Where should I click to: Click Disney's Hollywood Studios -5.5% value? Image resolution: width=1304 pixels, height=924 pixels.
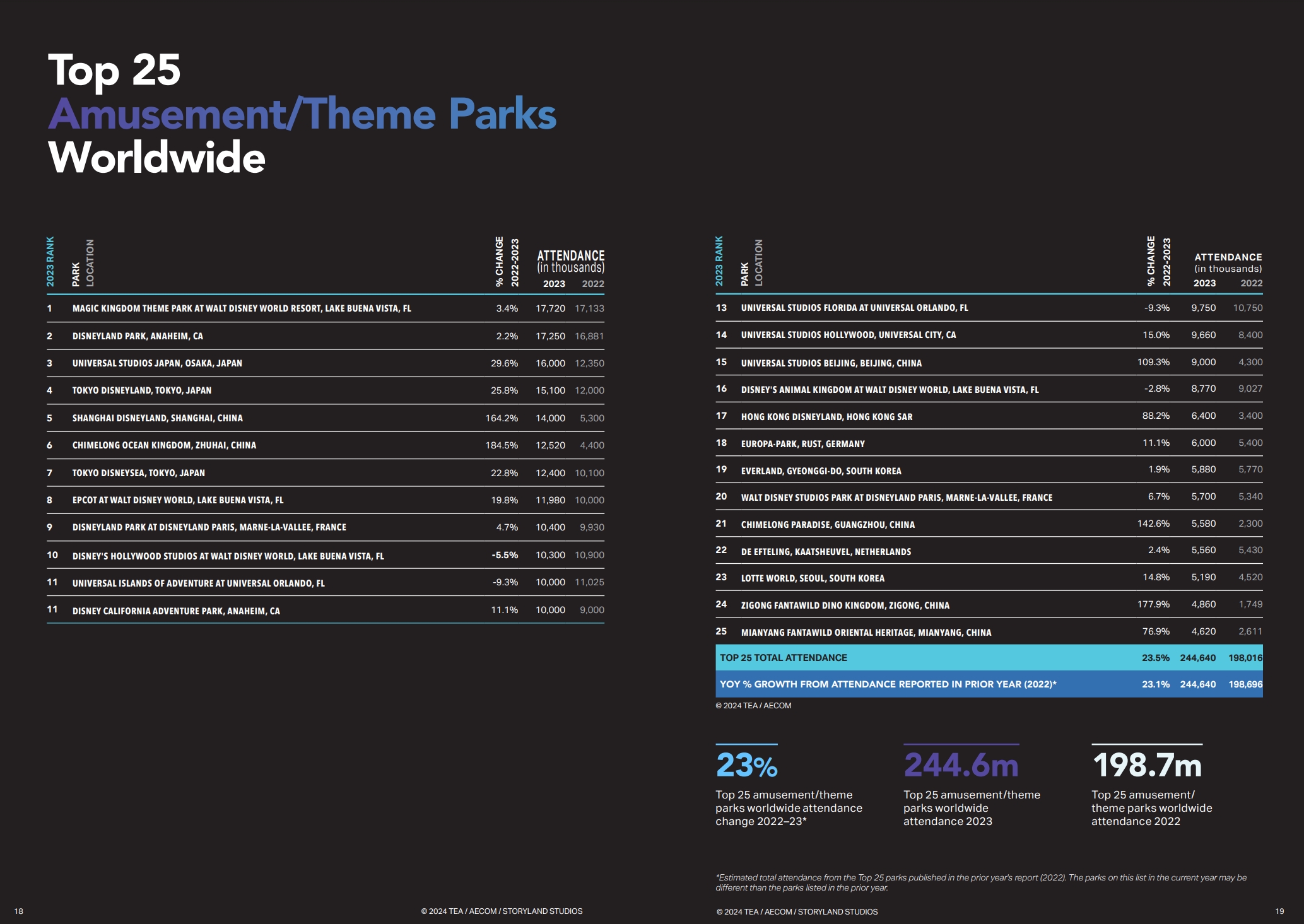[x=505, y=555]
